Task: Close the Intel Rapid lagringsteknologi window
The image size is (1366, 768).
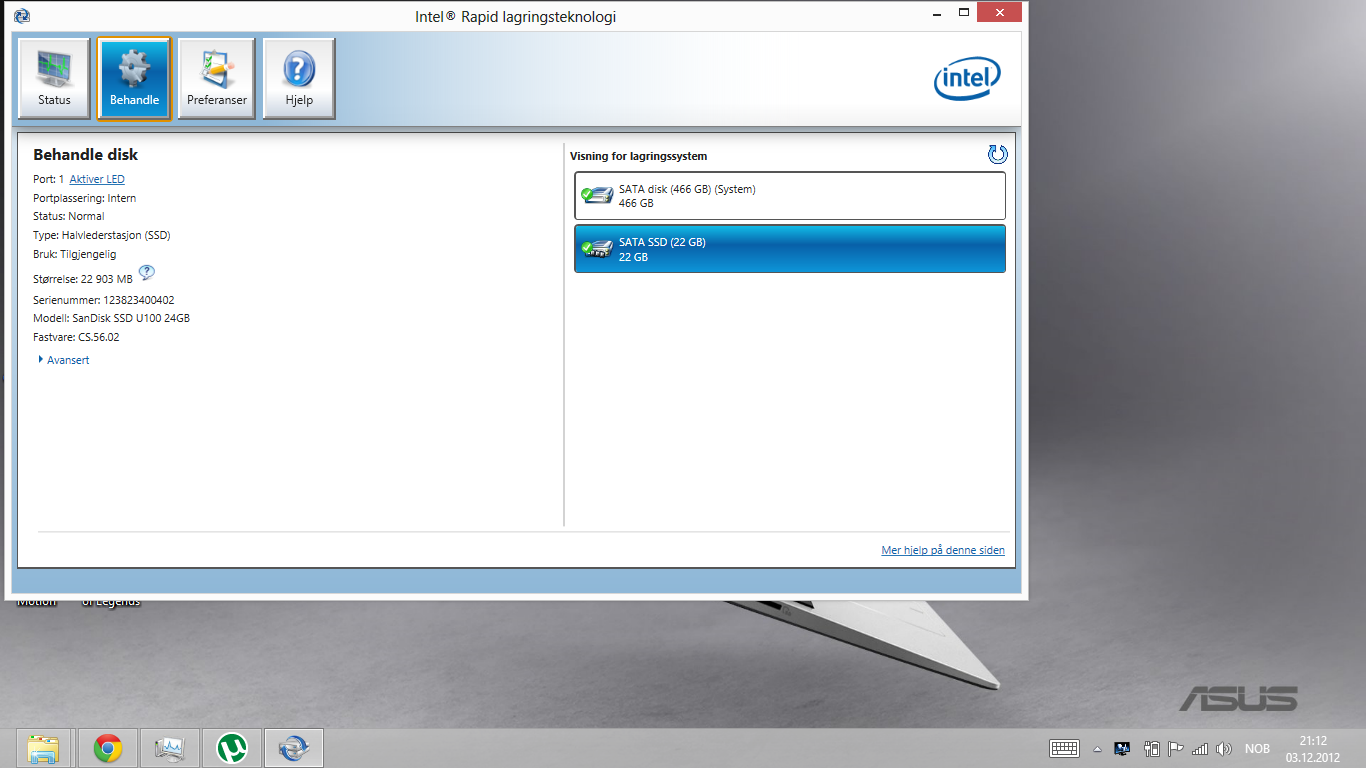Action: [1000, 12]
